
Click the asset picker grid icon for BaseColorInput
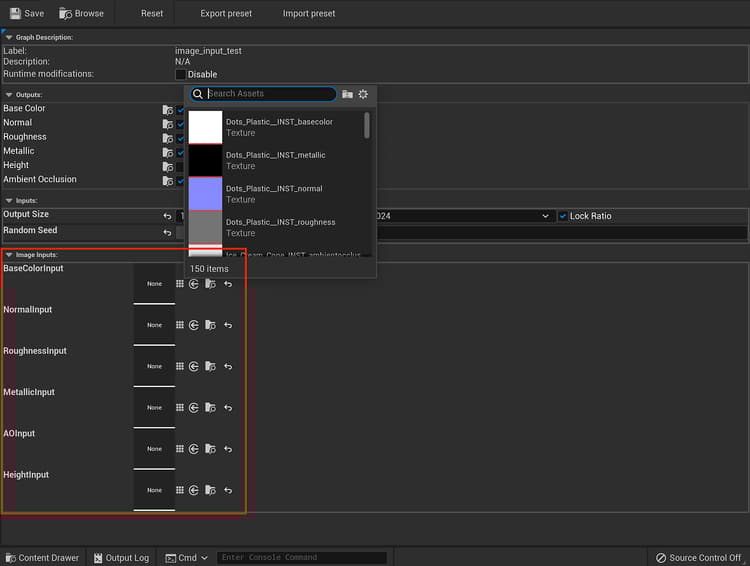(x=180, y=284)
